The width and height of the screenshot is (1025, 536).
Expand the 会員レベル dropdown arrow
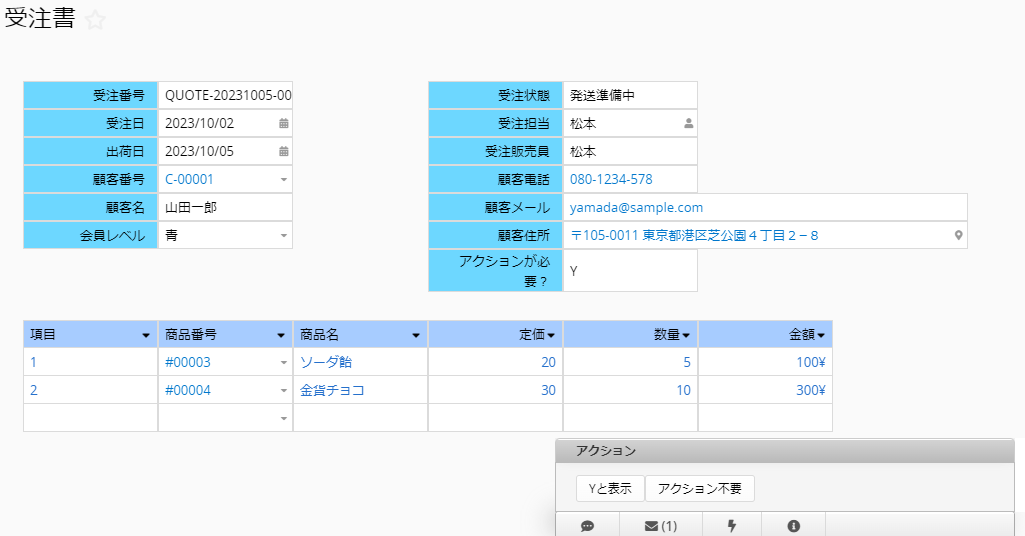pos(283,236)
